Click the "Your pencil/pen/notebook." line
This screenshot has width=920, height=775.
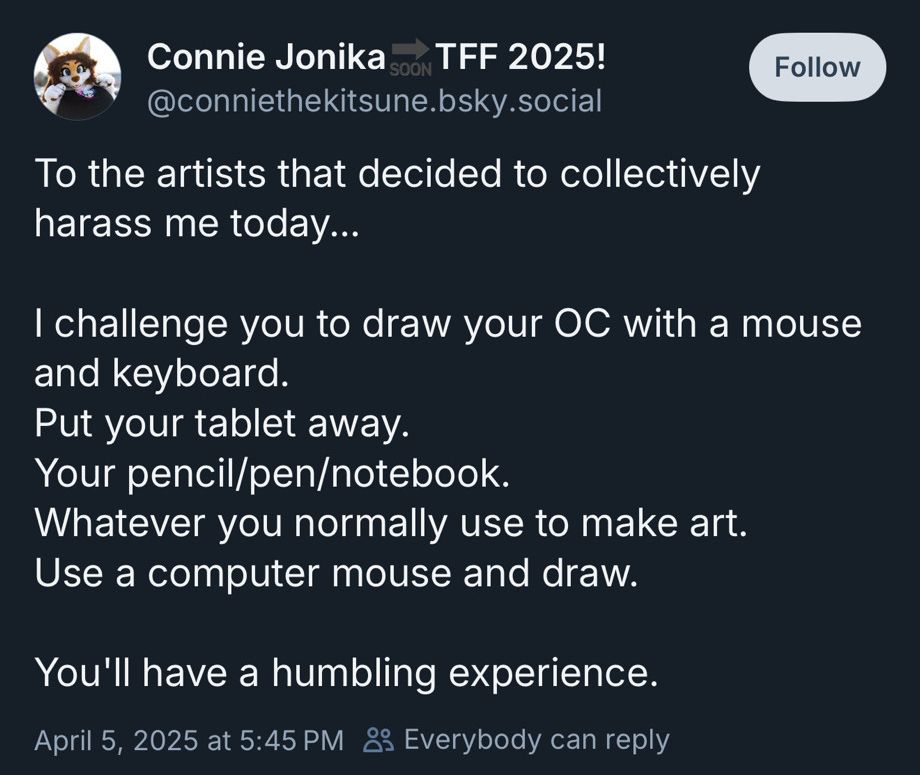click(272, 473)
